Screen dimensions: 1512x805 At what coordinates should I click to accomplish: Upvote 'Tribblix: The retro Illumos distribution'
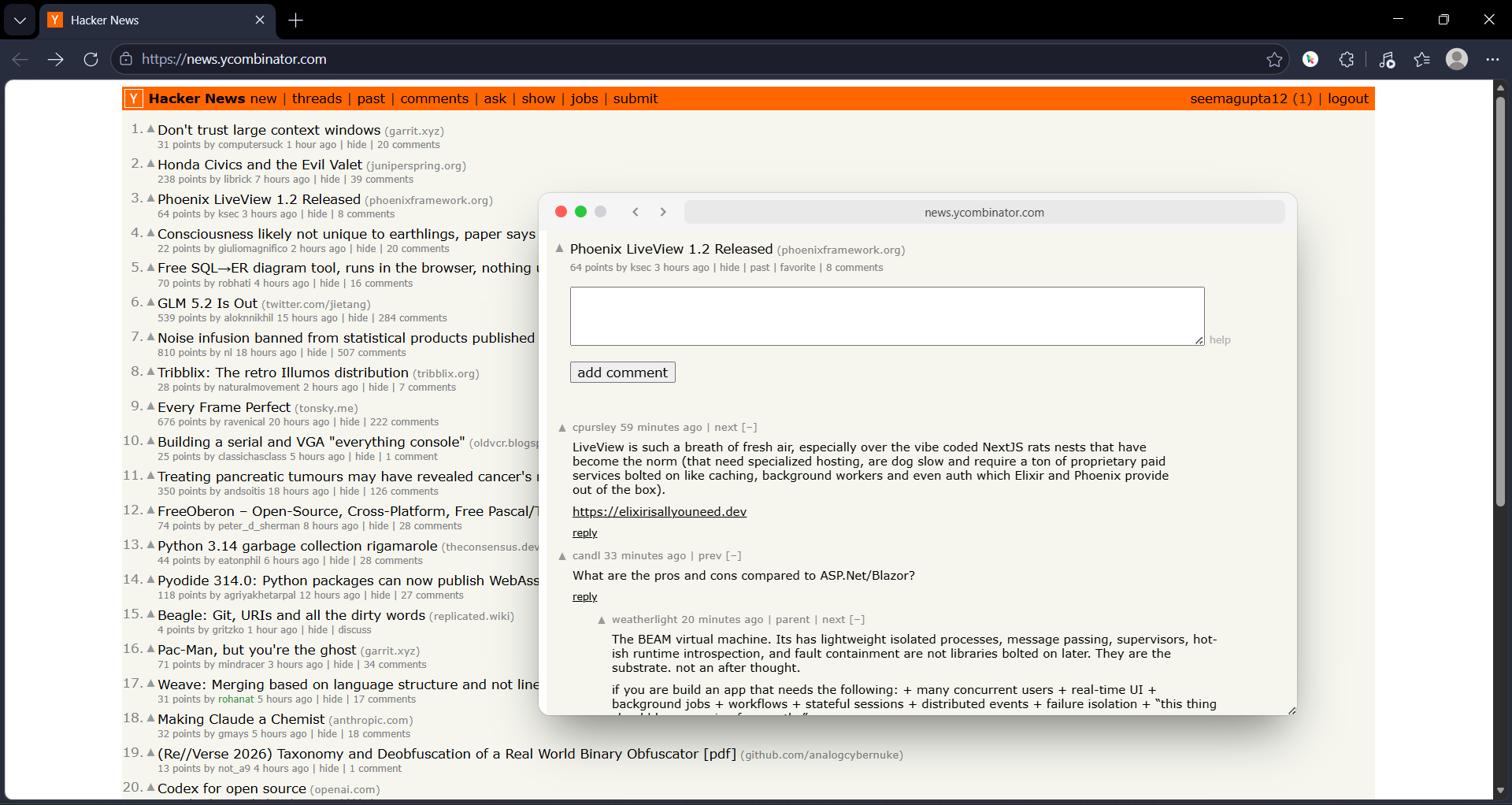pyautogui.click(x=150, y=371)
